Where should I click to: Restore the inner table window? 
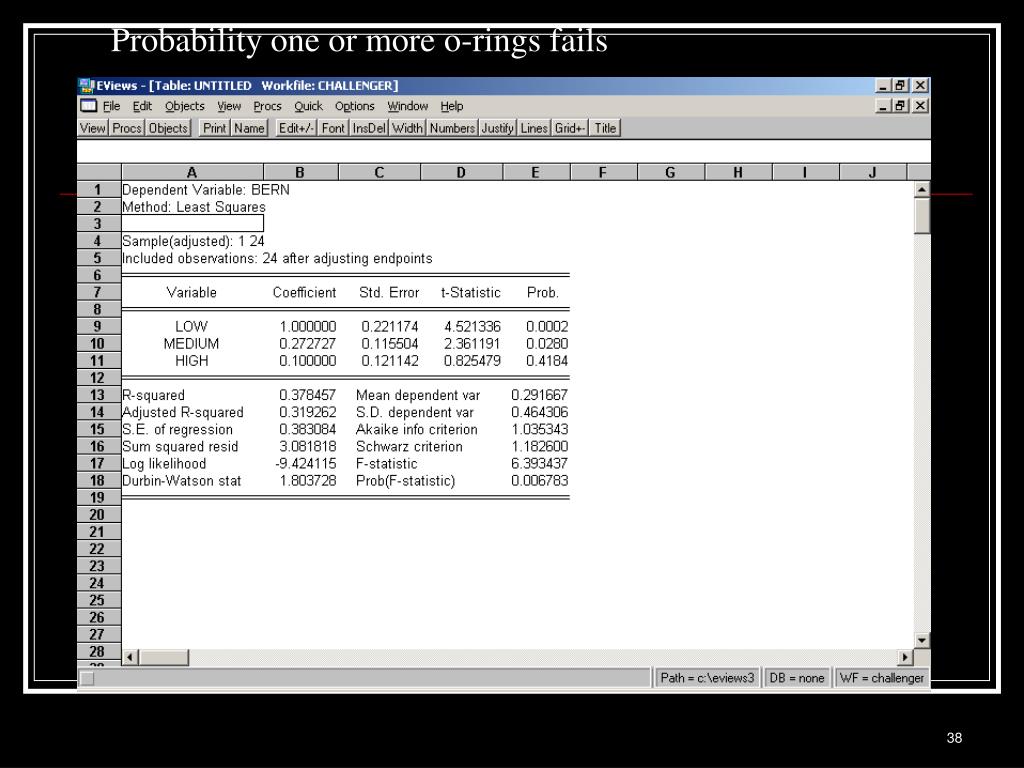click(901, 106)
